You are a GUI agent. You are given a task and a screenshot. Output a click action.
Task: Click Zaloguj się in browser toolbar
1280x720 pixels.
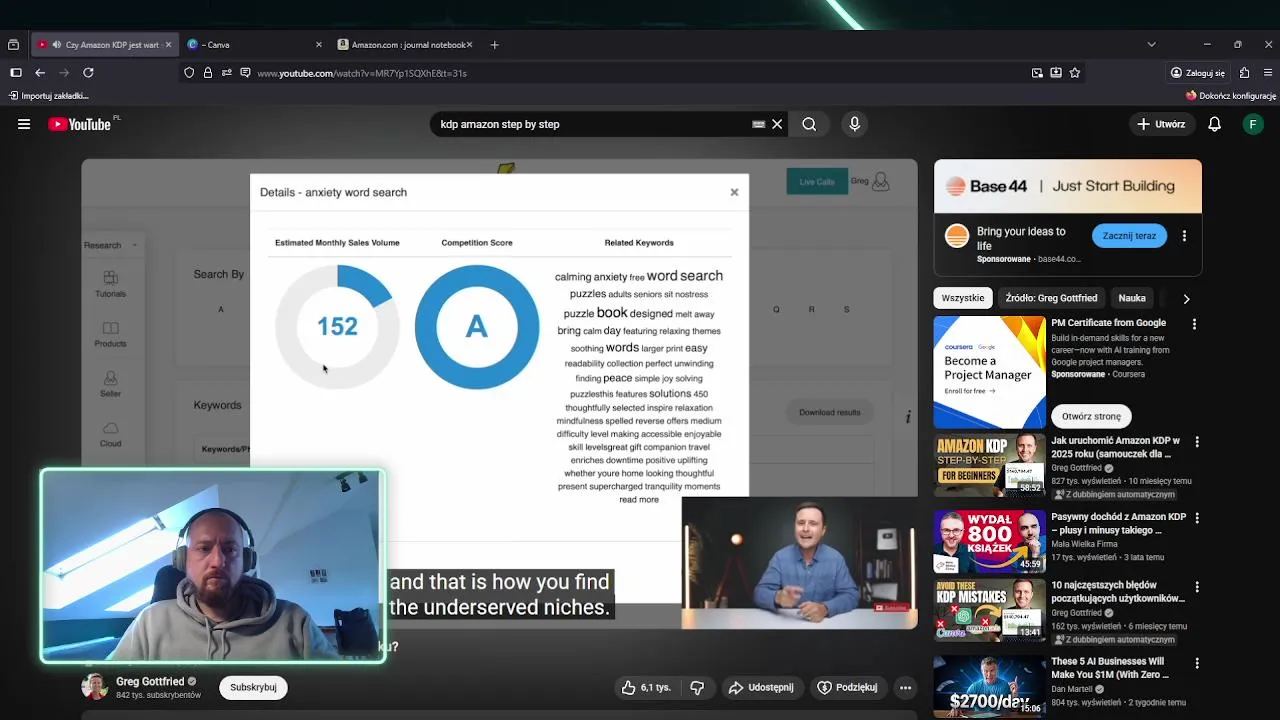point(1198,73)
